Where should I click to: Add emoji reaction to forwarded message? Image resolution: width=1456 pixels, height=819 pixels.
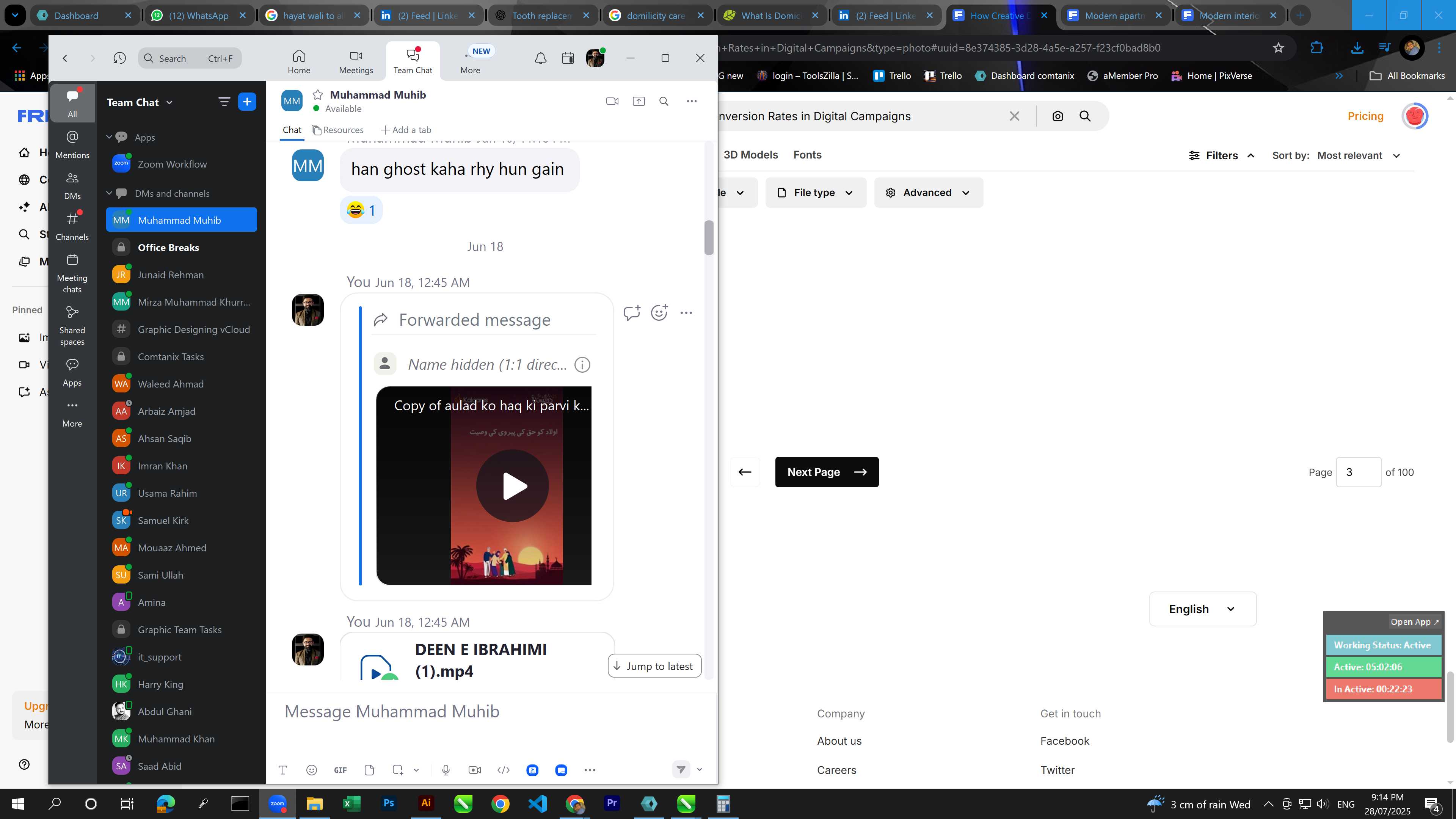[x=659, y=312]
